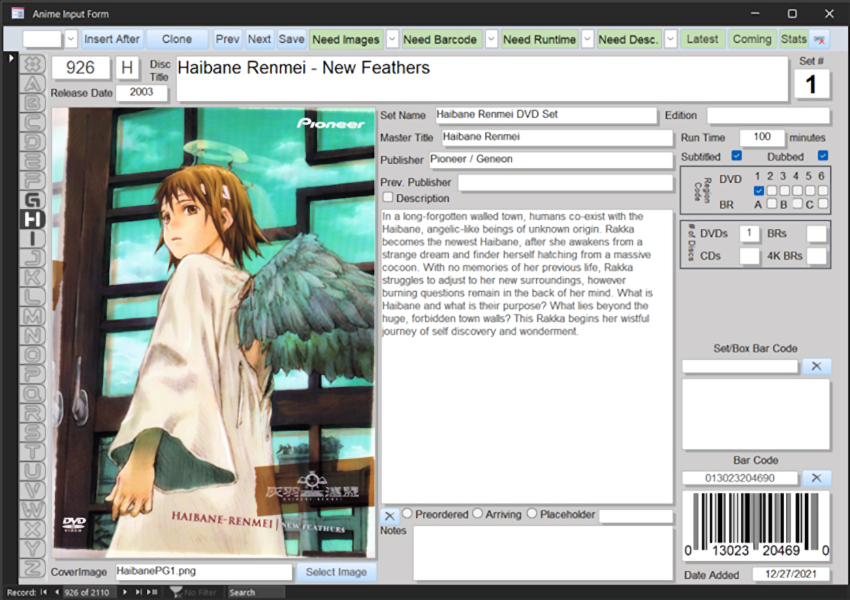Click the Need Runtime button

[539, 40]
